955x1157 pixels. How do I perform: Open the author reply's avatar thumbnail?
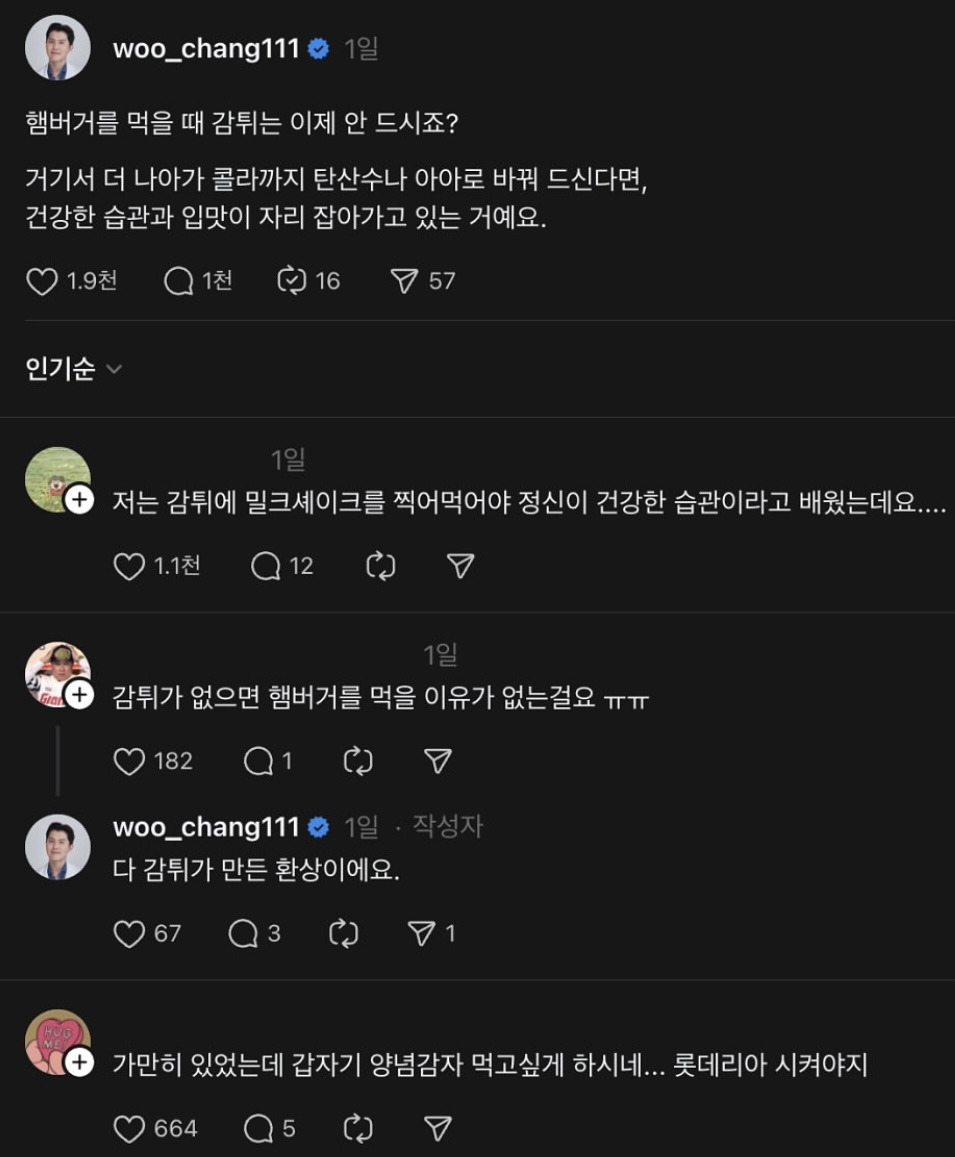(x=57, y=847)
